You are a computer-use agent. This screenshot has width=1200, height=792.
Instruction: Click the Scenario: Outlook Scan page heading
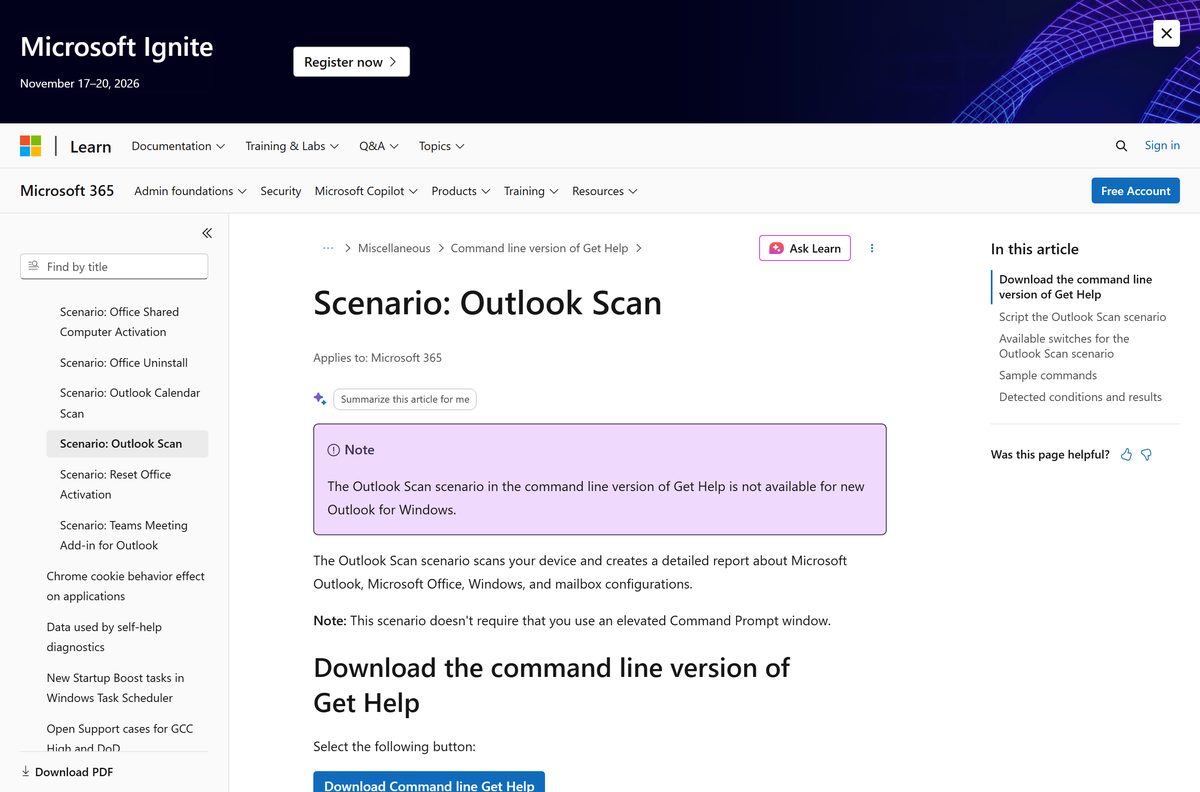click(487, 303)
